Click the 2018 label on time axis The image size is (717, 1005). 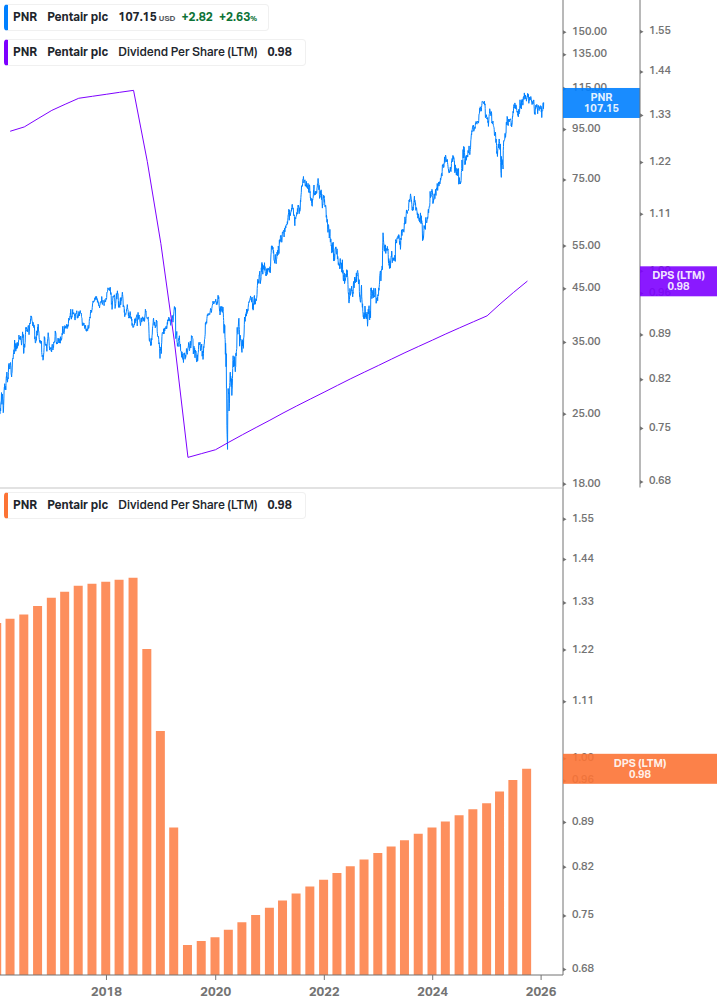(x=106, y=992)
